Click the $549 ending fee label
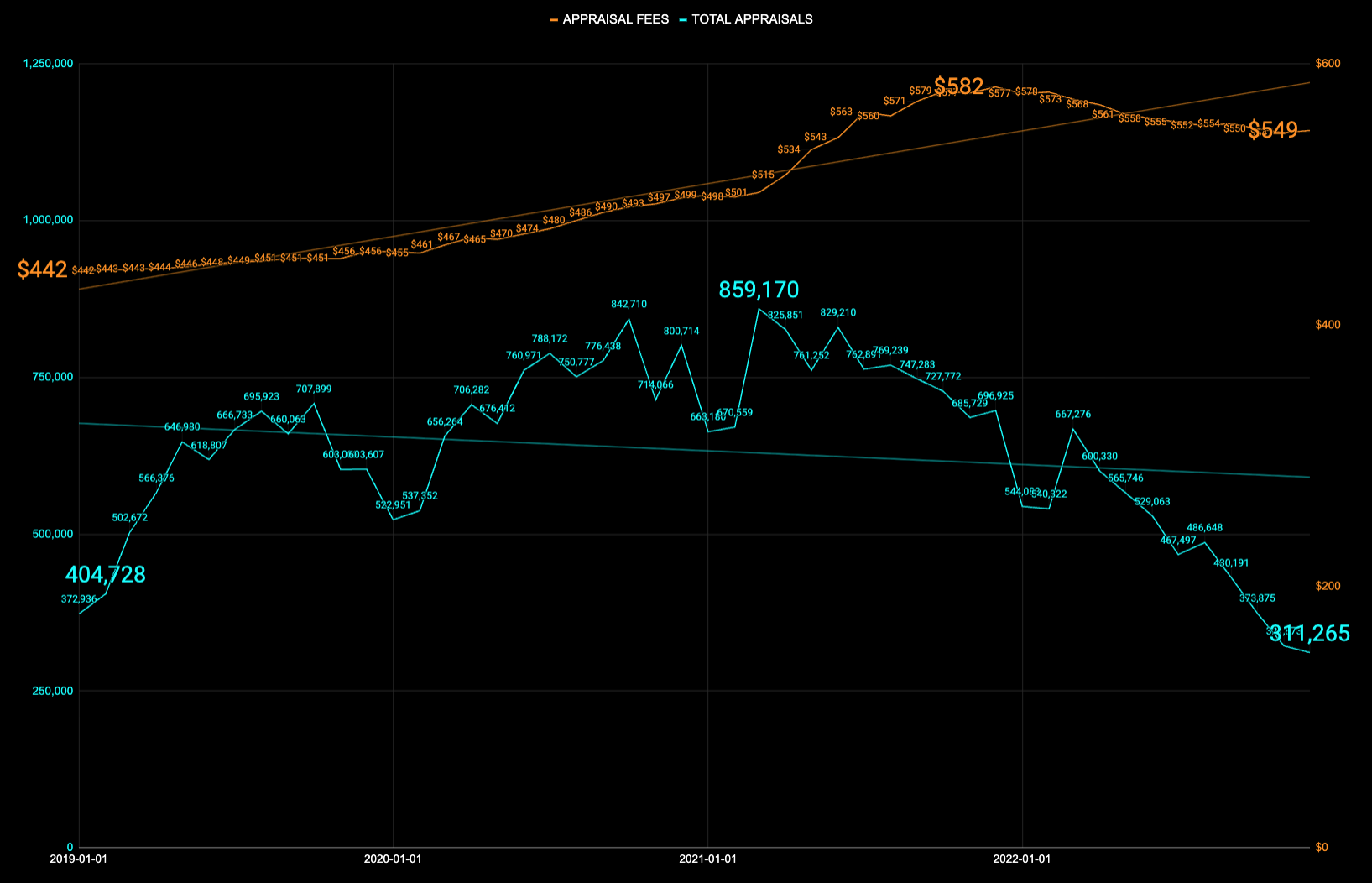The height and width of the screenshot is (883, 1372). coord(1273,129)
